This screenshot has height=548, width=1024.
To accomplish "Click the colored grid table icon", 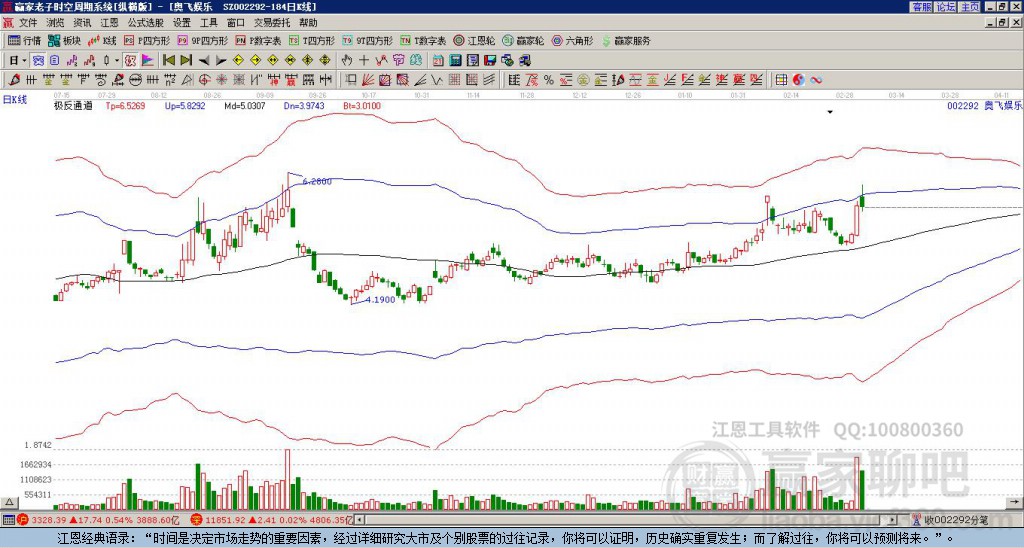I will point(781,80).
